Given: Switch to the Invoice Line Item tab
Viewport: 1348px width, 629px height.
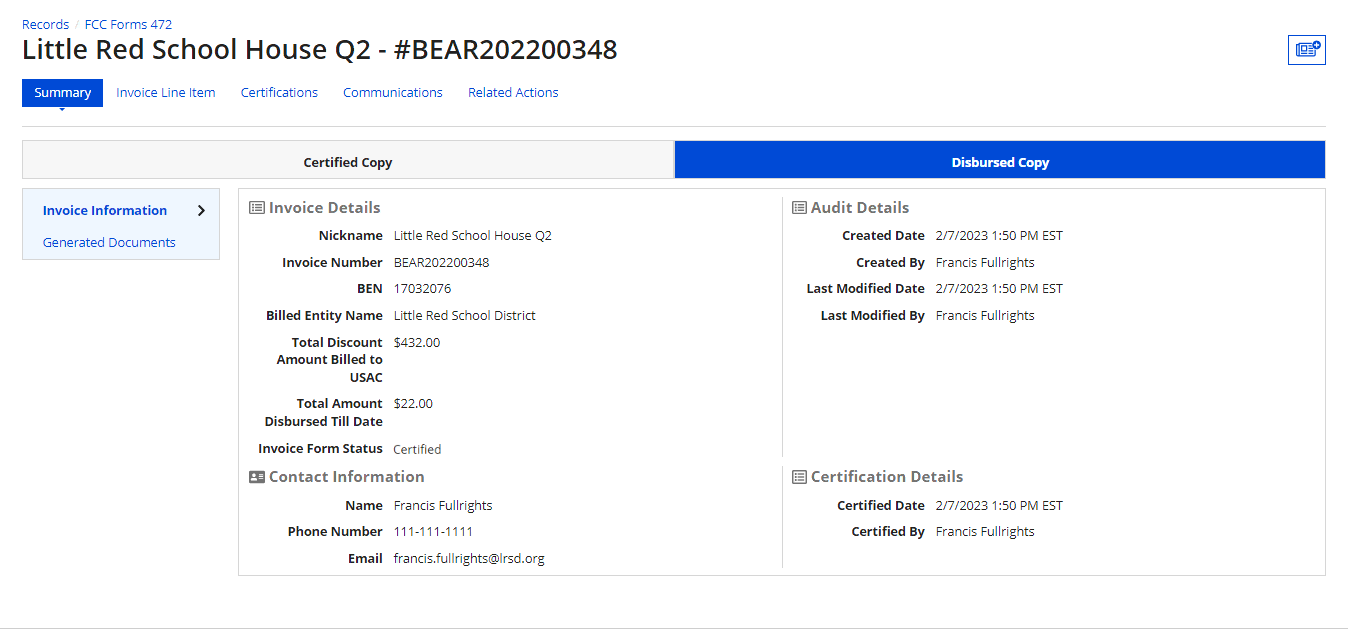Looking at the screenshot, I should click(x=166, y=93).
